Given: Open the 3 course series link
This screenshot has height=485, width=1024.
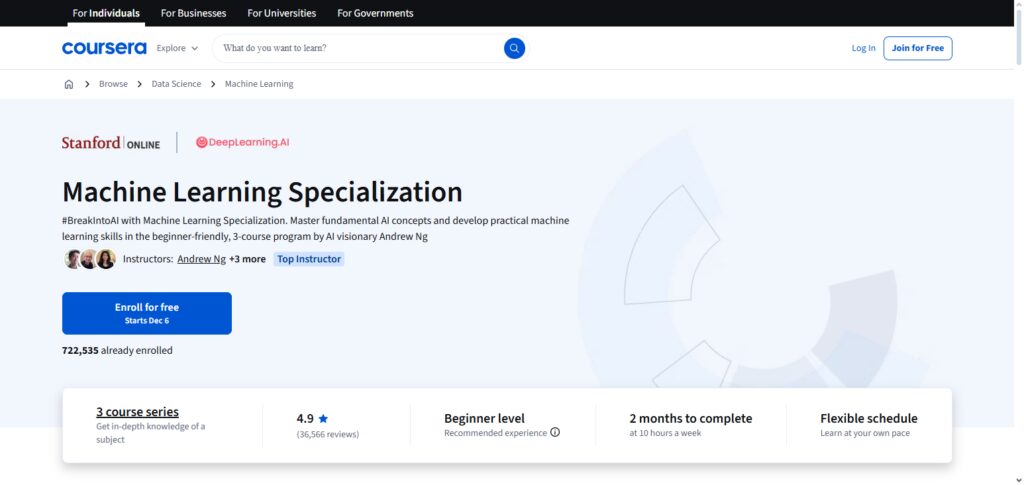Looking at the screenshot, I should pyautogui.click(x=137, y=412).
